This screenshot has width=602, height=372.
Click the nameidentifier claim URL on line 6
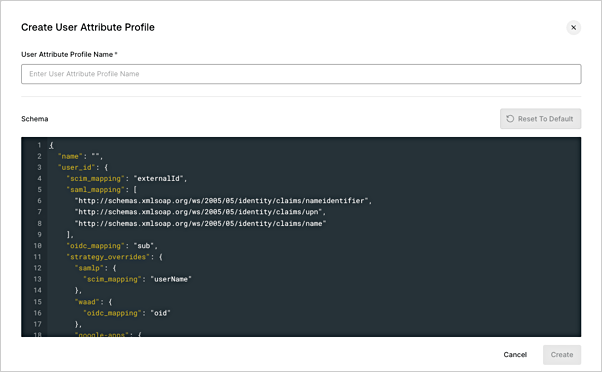pos(221,201)
